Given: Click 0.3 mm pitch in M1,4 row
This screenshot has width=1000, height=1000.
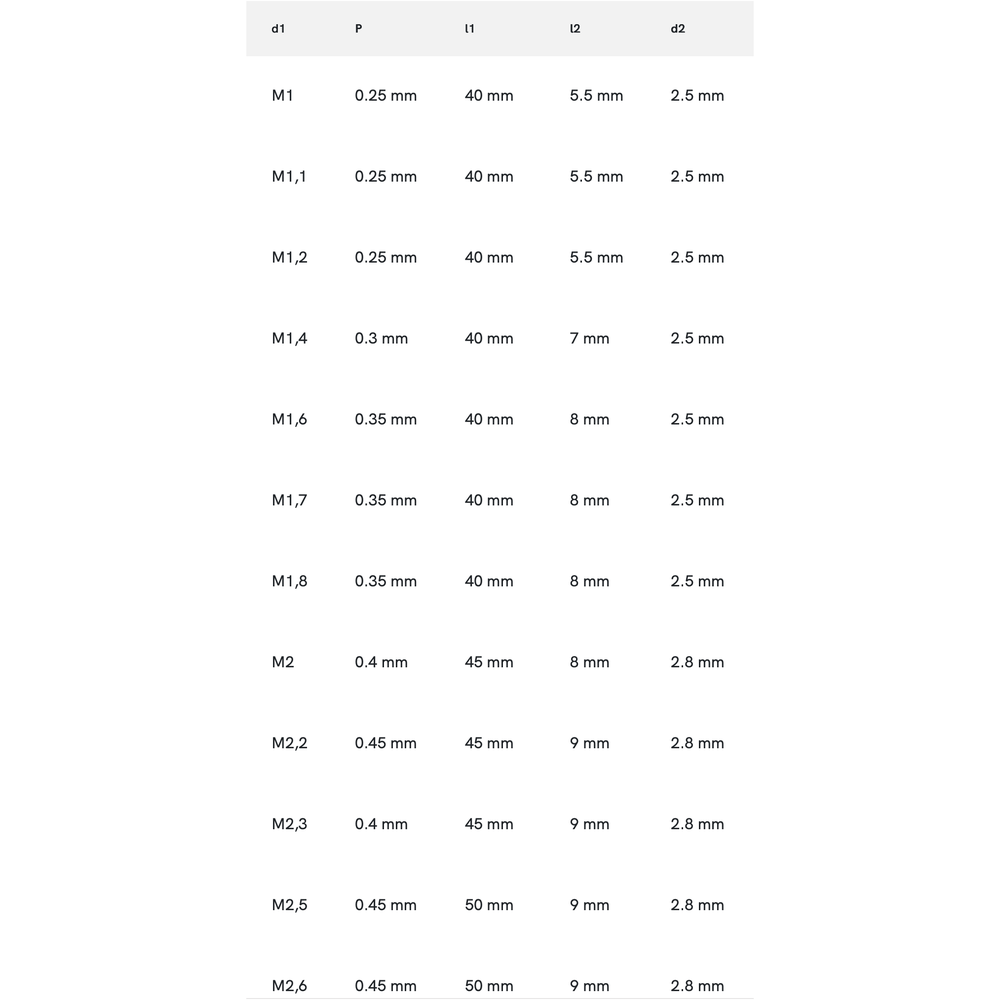Looking at the screenshot, I should (x=381, y=339).
